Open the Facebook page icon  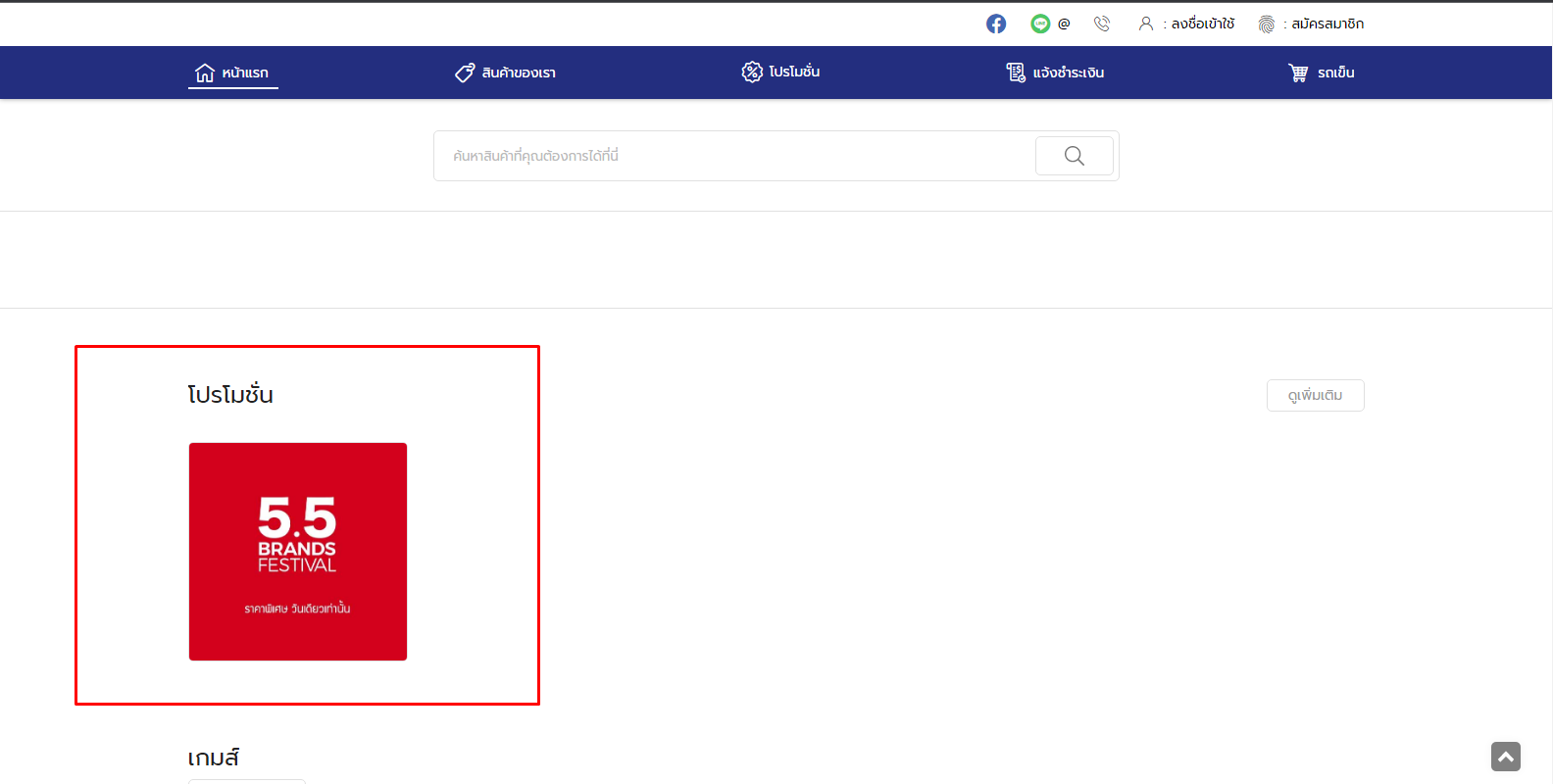996,24
